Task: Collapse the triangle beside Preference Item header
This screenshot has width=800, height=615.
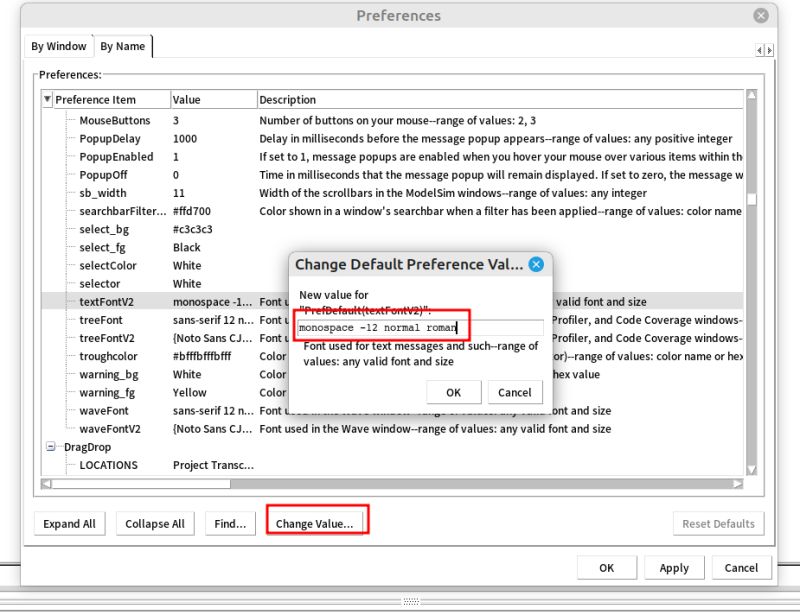Action: (x=47, y=99)
